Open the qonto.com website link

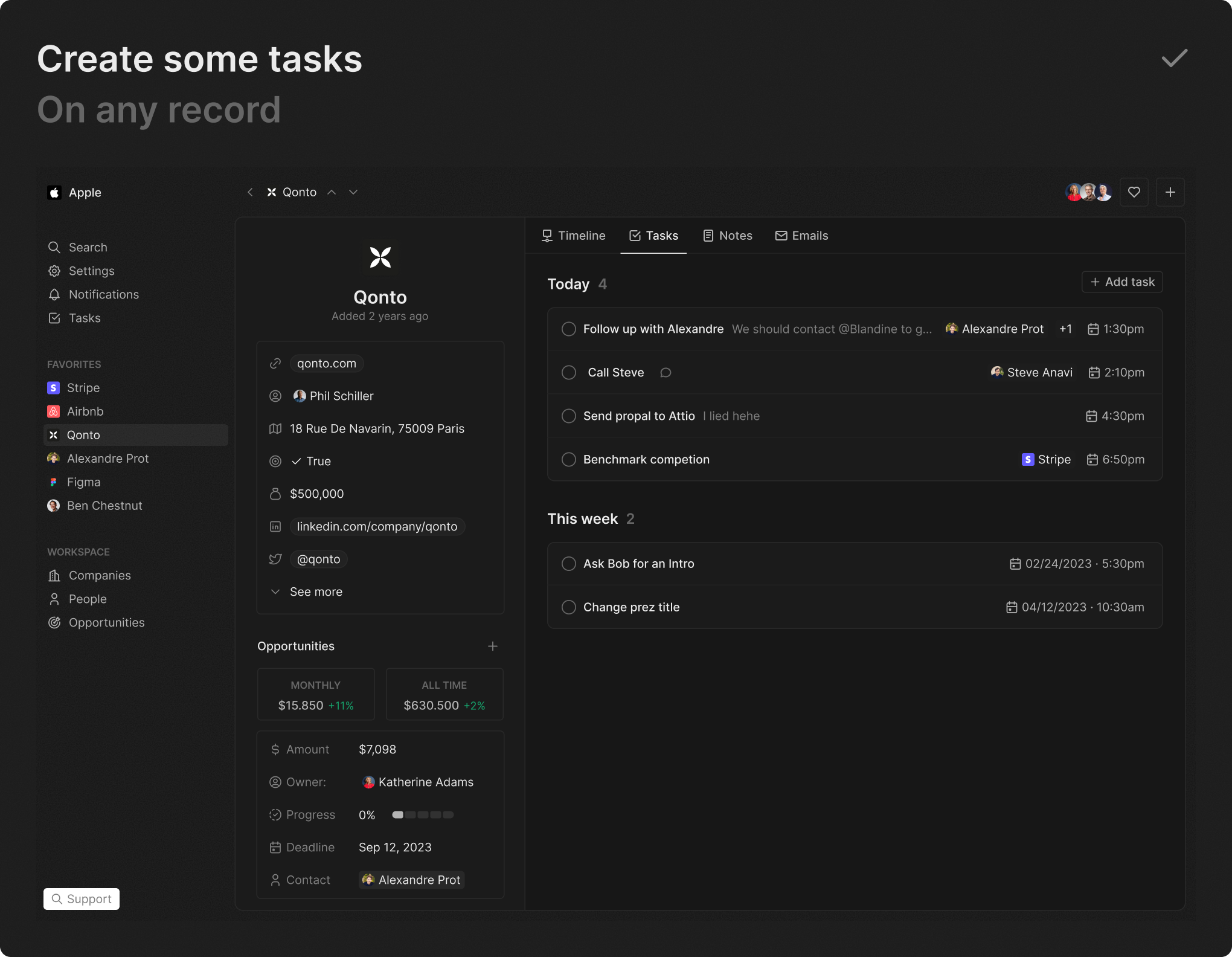pos(327,364)
